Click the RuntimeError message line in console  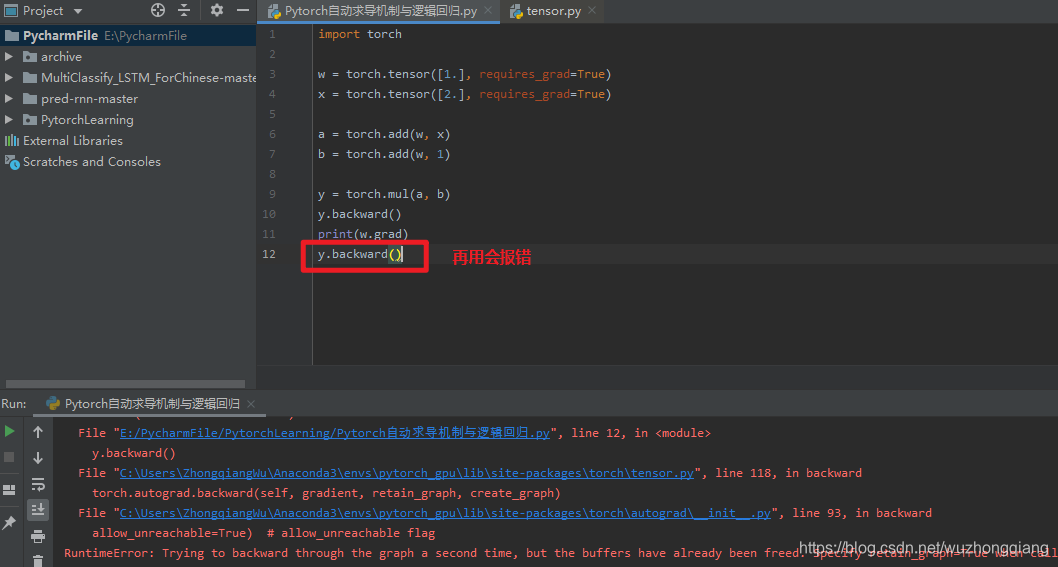[x=561, y=553]
